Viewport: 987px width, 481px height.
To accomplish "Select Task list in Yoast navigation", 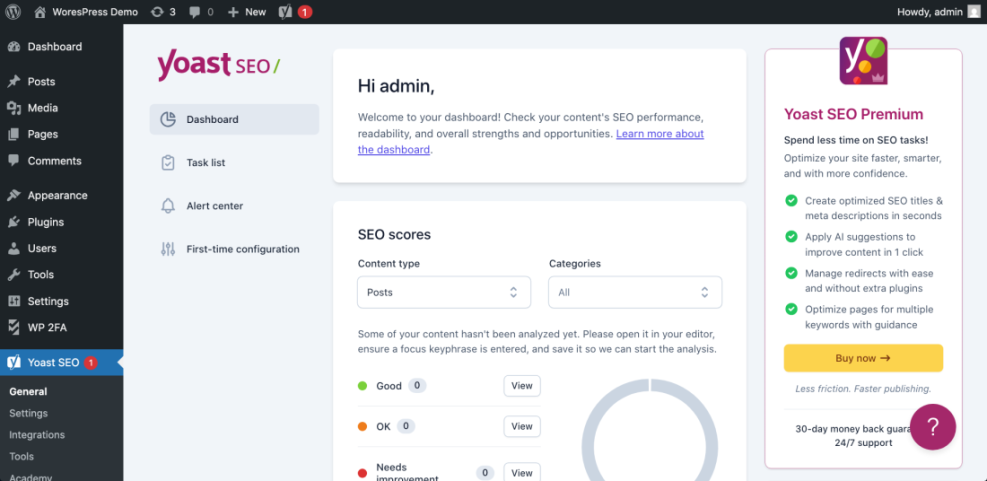I will [x=234, y=162].
